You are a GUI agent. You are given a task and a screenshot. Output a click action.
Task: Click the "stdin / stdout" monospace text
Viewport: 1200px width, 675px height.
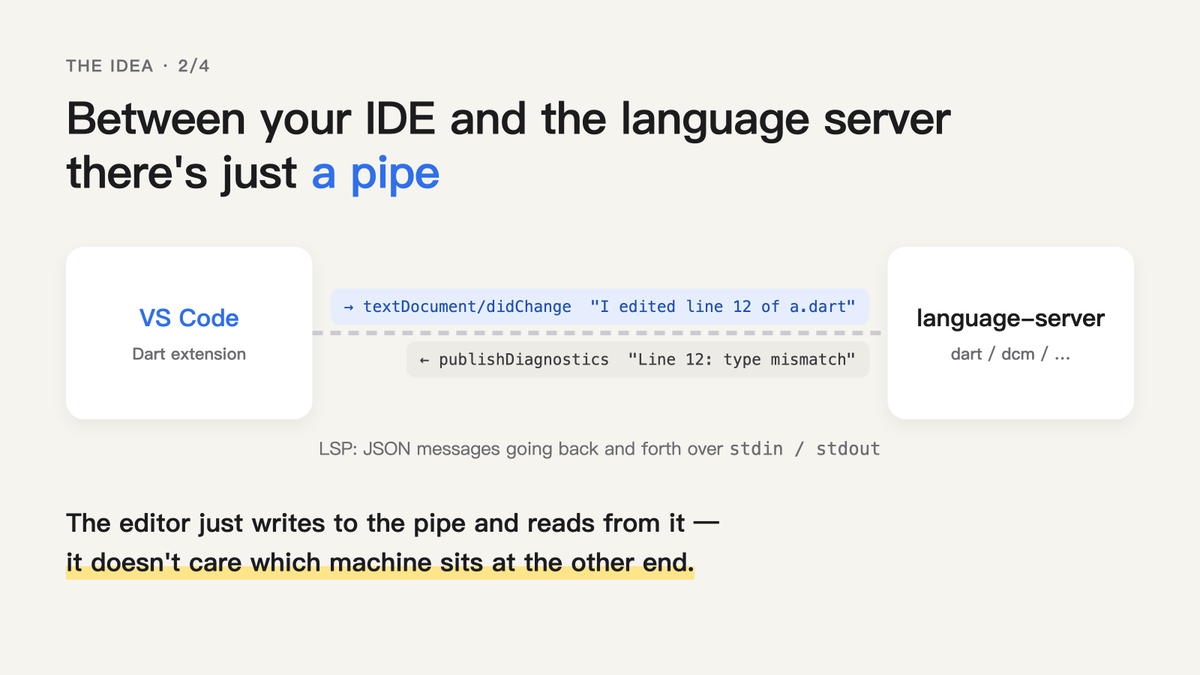pyautogui.click(x=805, y=449)
